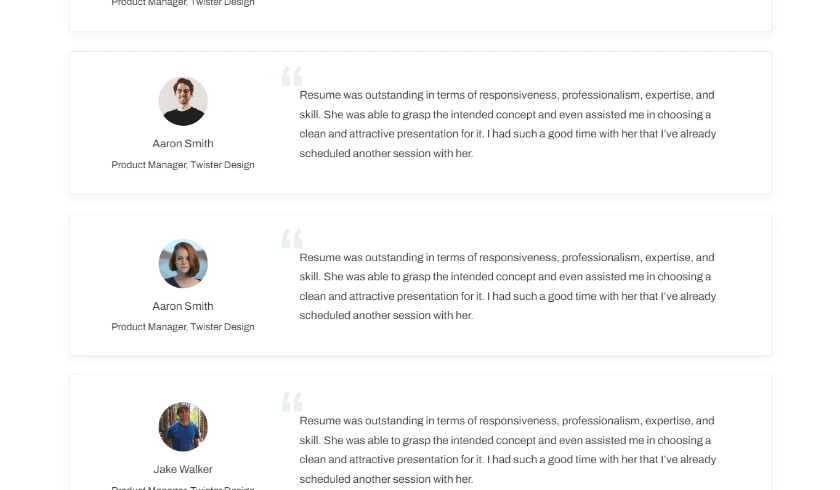Click job title under bearded man's Aaron Smith
The image size is (840, 490).
click(x=183, y=165)
